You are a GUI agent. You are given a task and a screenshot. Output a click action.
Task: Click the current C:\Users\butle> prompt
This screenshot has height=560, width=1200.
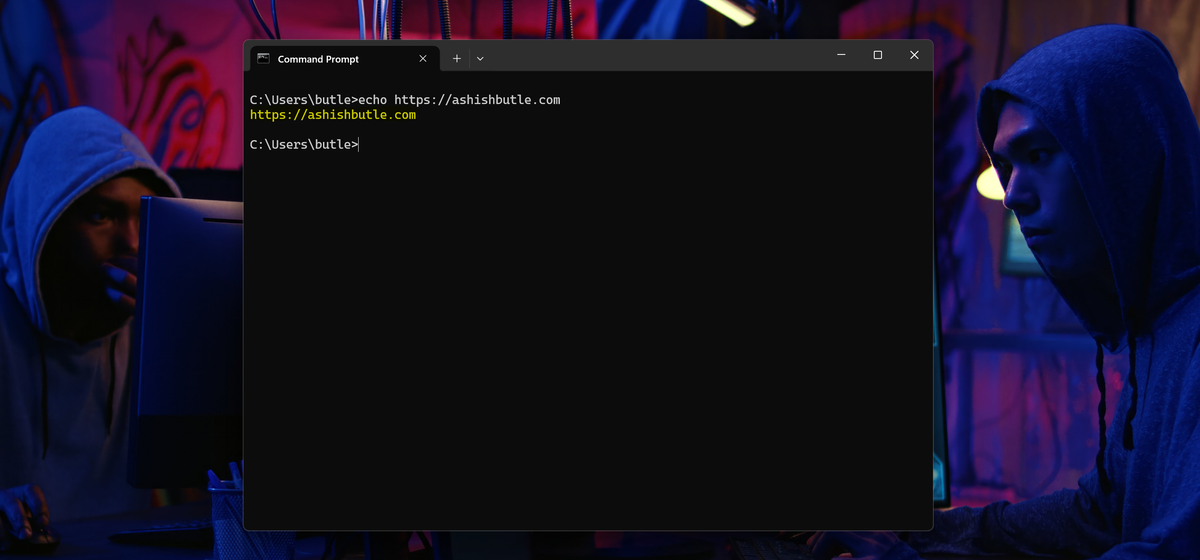(304, 145)
